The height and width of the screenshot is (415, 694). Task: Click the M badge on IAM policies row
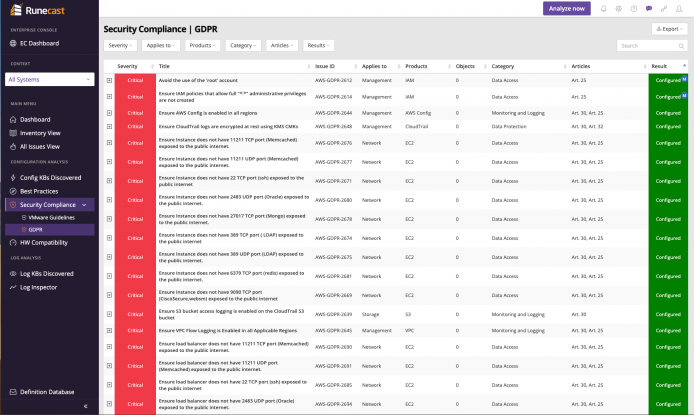tap(684, 95)
